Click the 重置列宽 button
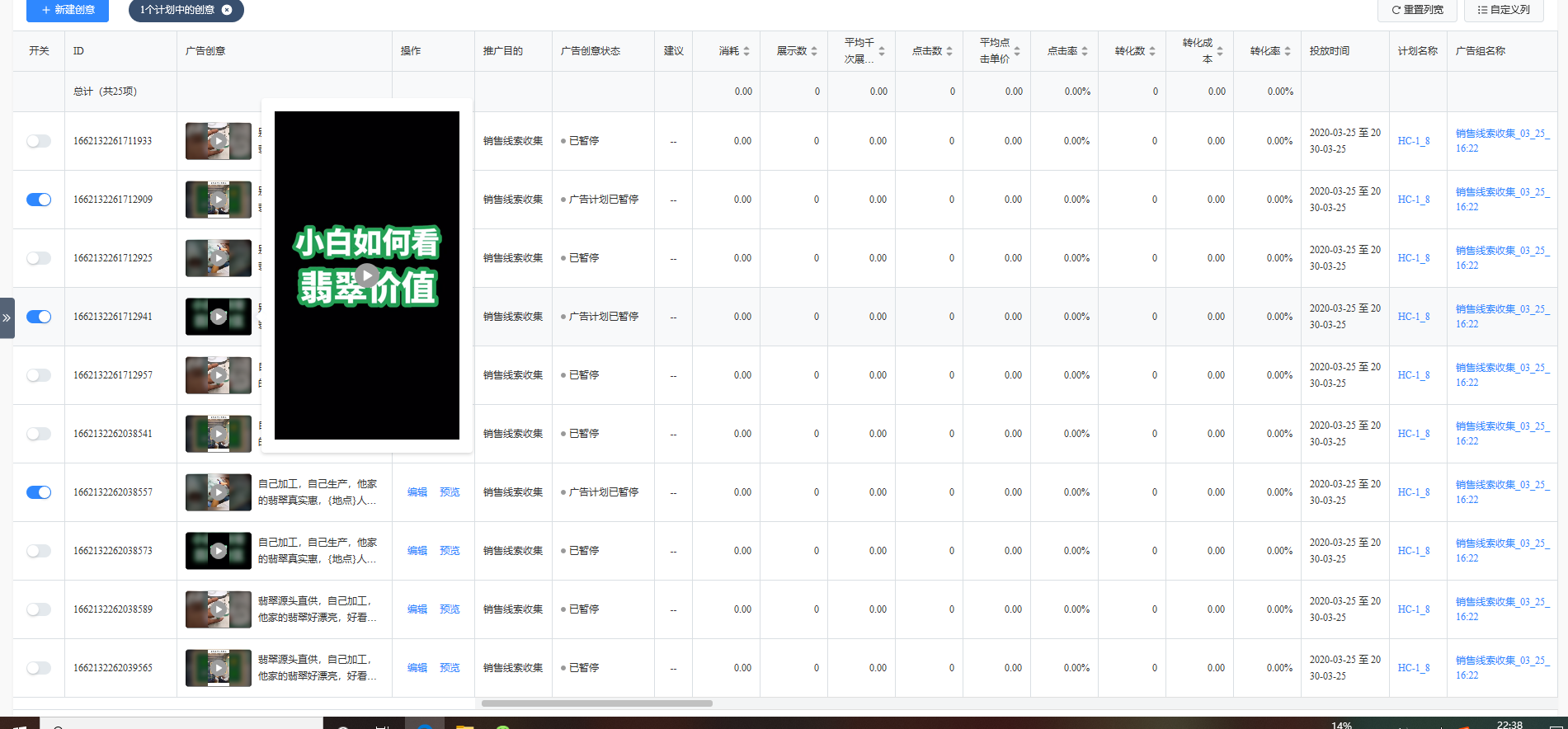 (1417, 10)
